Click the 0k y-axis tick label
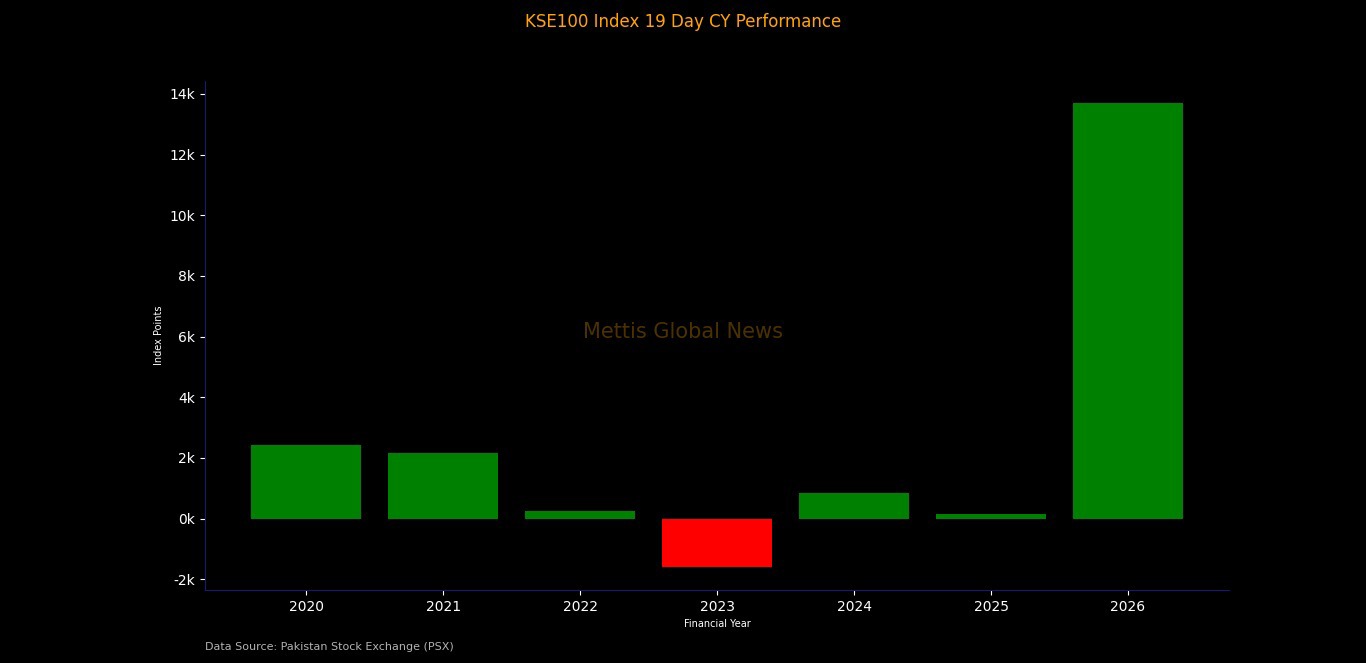This screenshot has height=663, width=1366. tap(188, 519)
